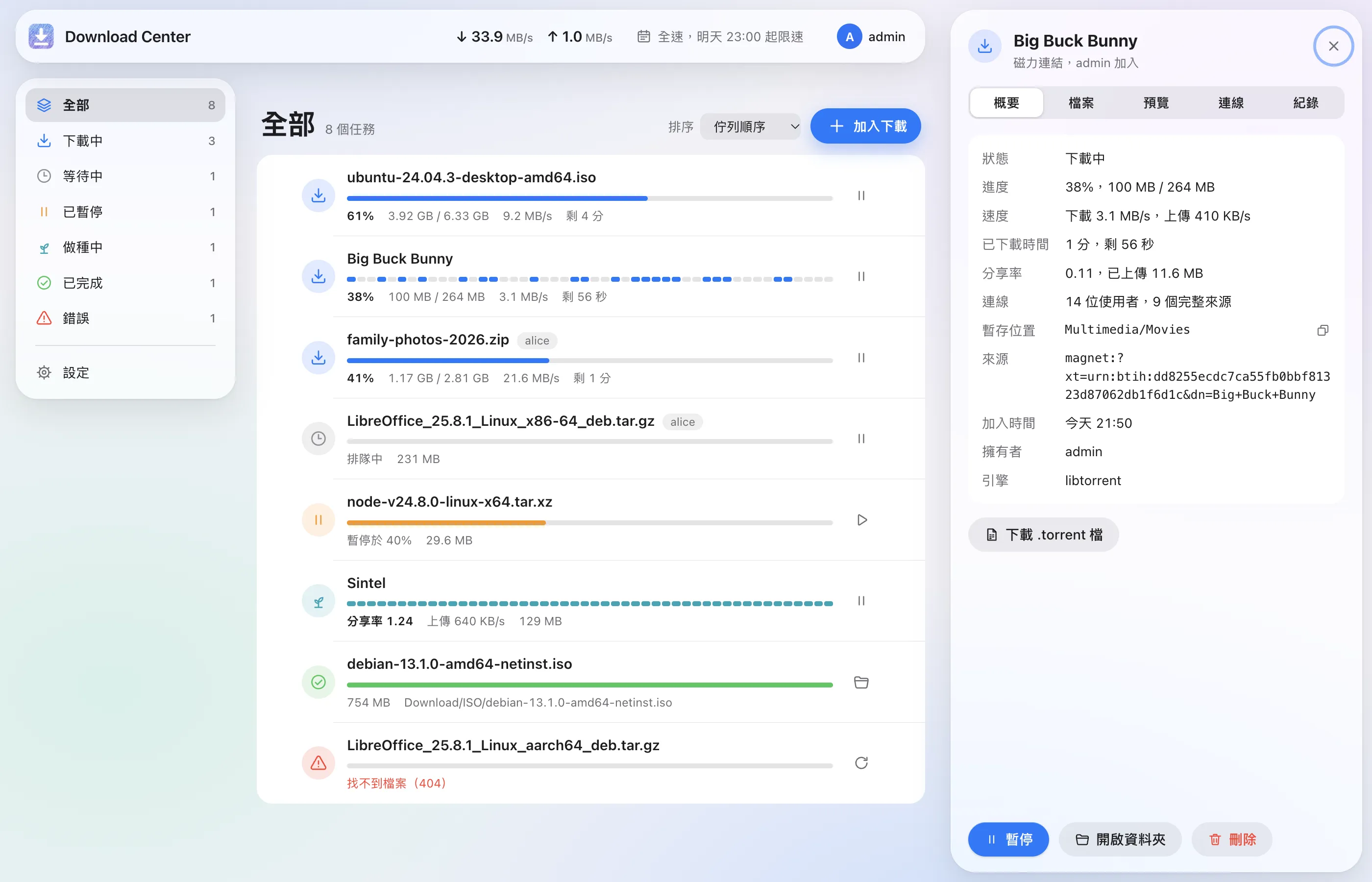Filter sidebar to 做種中 tasks
This screenshot has height=882, width=1372.
[125, 247]
